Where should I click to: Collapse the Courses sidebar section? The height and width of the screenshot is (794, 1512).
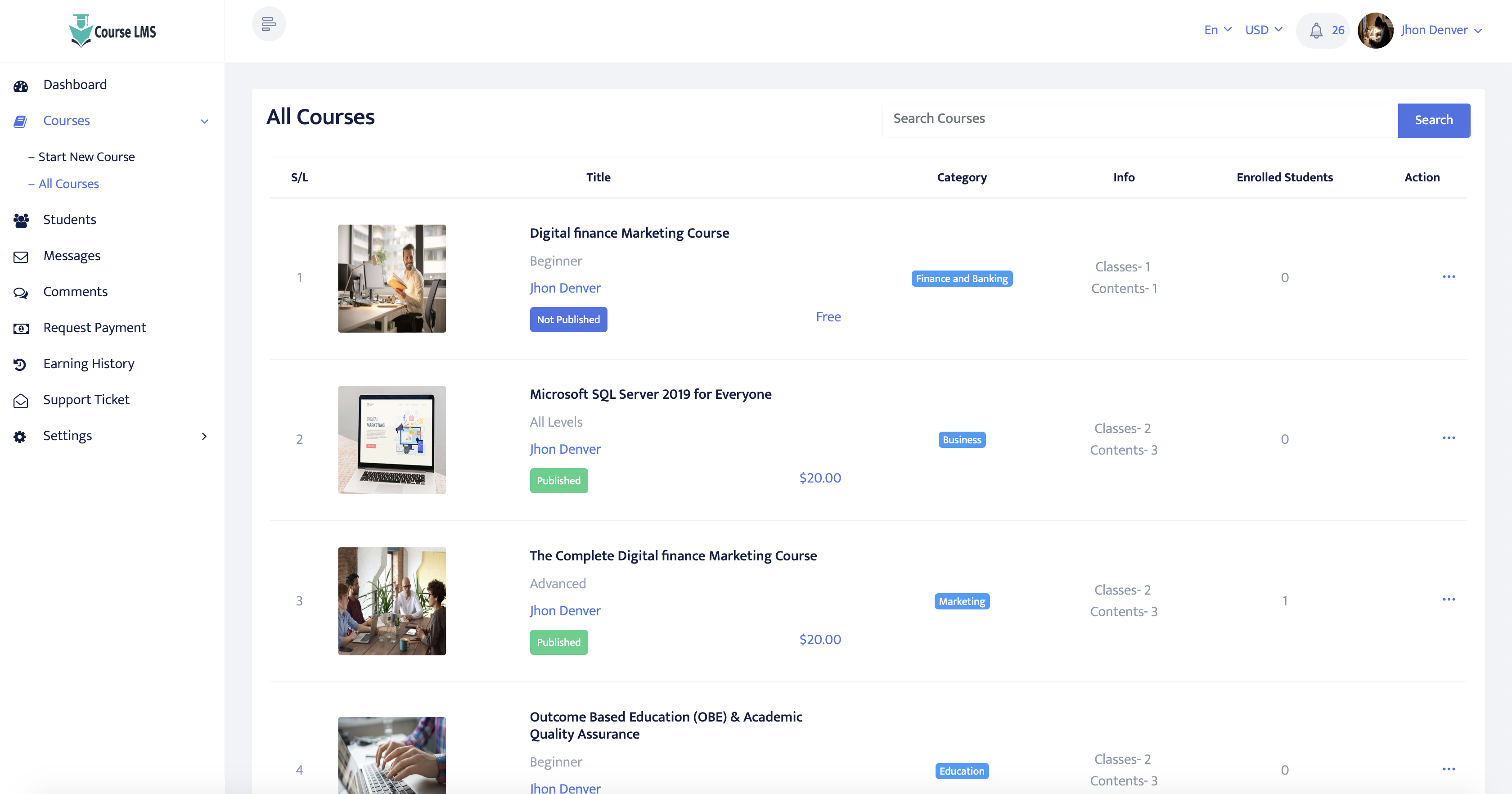point(204,121)
